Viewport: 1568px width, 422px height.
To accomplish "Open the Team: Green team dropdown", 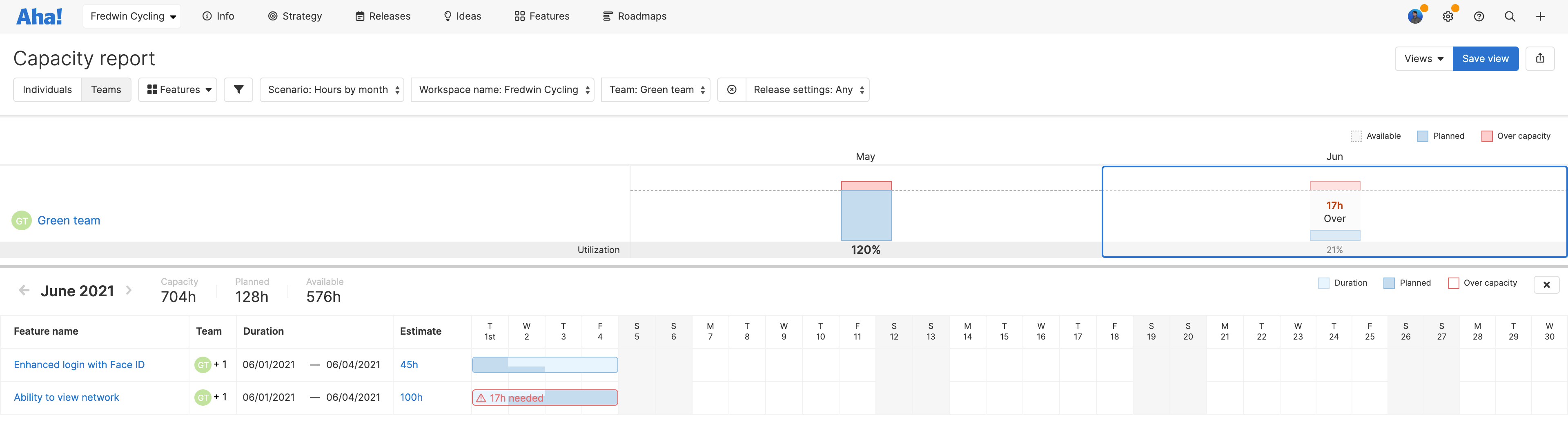I will point(655,89).
